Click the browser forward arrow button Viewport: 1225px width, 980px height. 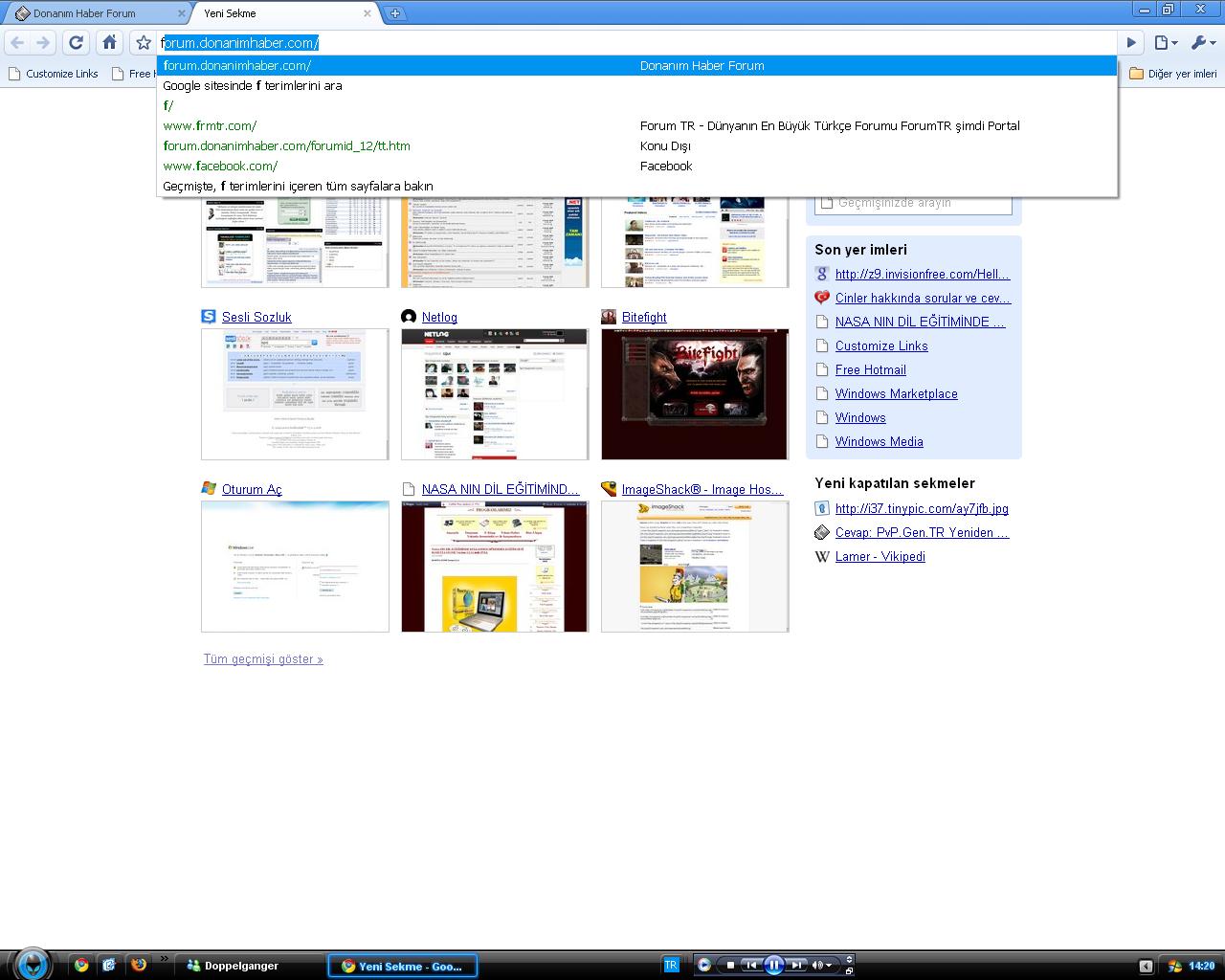(x=42, y=42)
